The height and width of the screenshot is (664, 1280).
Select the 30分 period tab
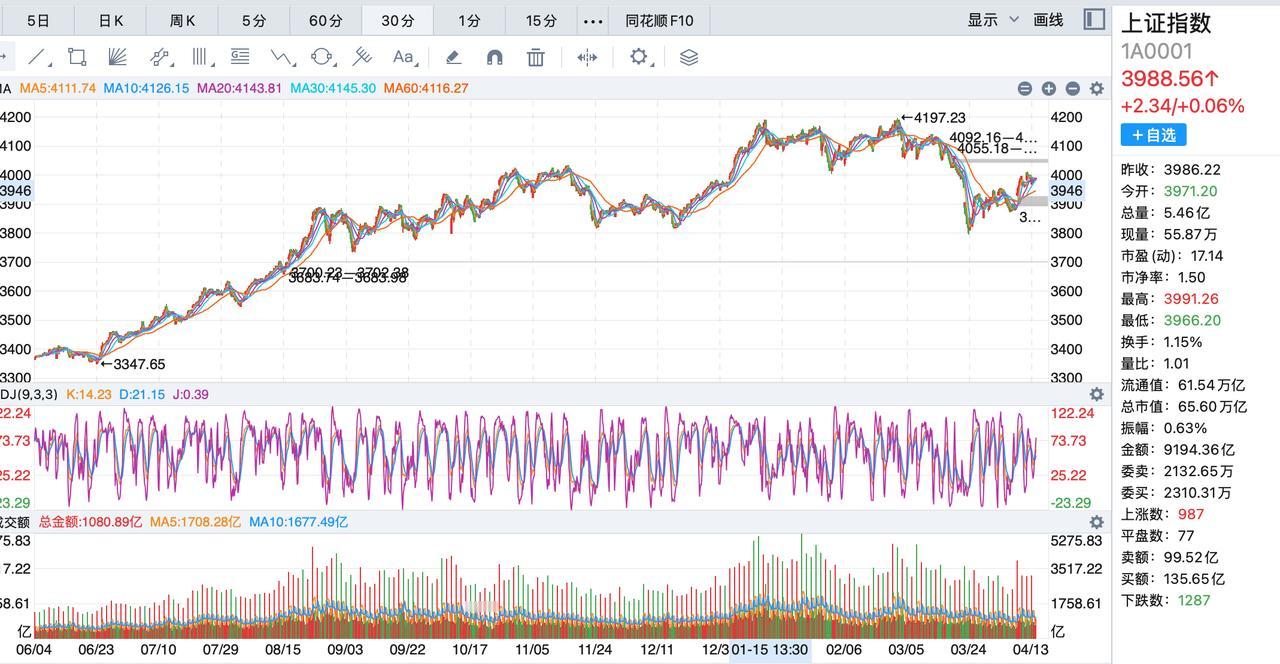click(397, 20)
